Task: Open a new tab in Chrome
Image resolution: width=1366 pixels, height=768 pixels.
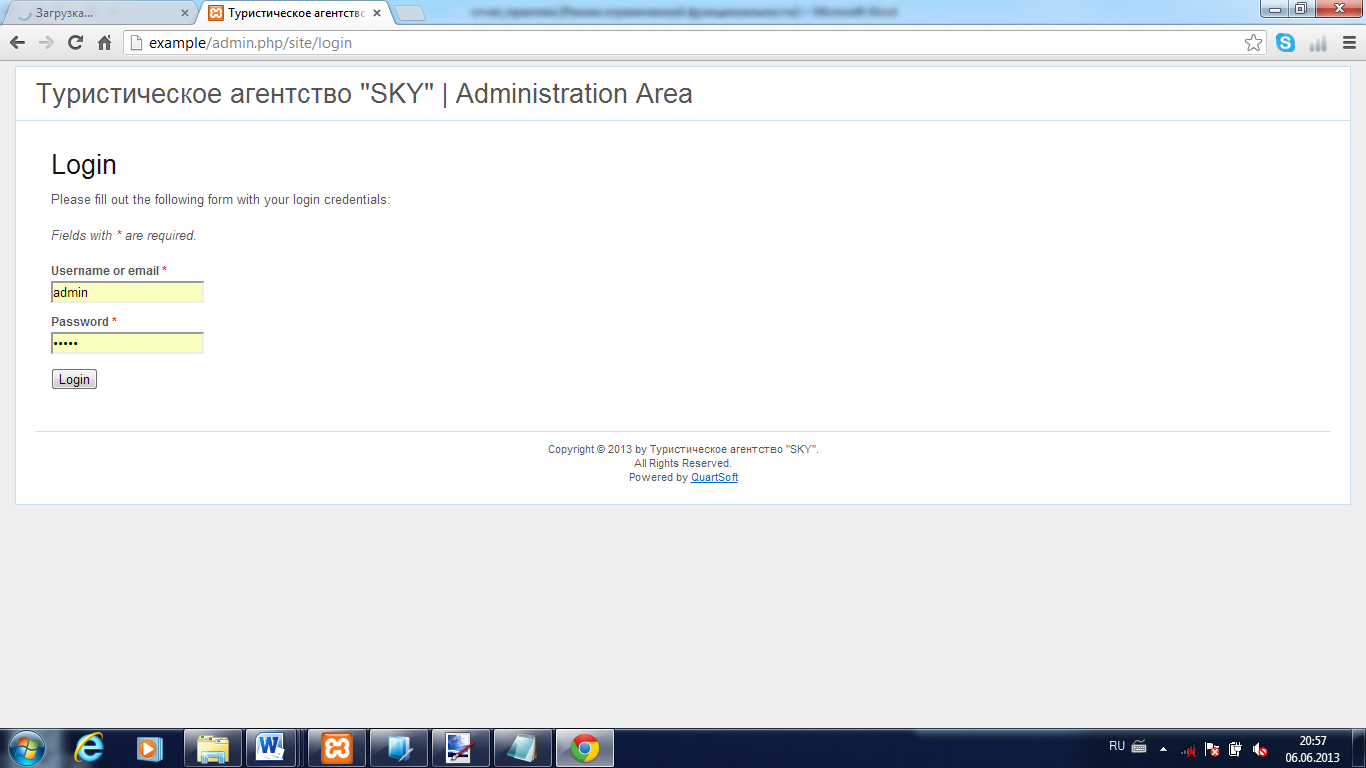Action: tap(410, 14)
